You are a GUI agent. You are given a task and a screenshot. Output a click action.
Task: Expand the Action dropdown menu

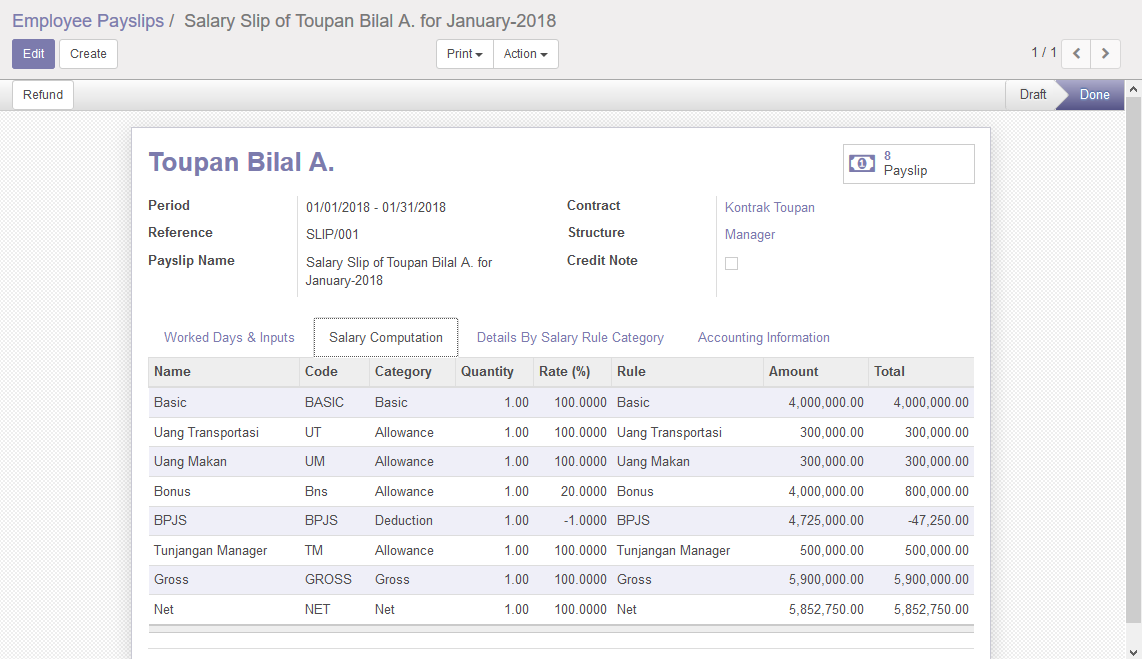525,54
